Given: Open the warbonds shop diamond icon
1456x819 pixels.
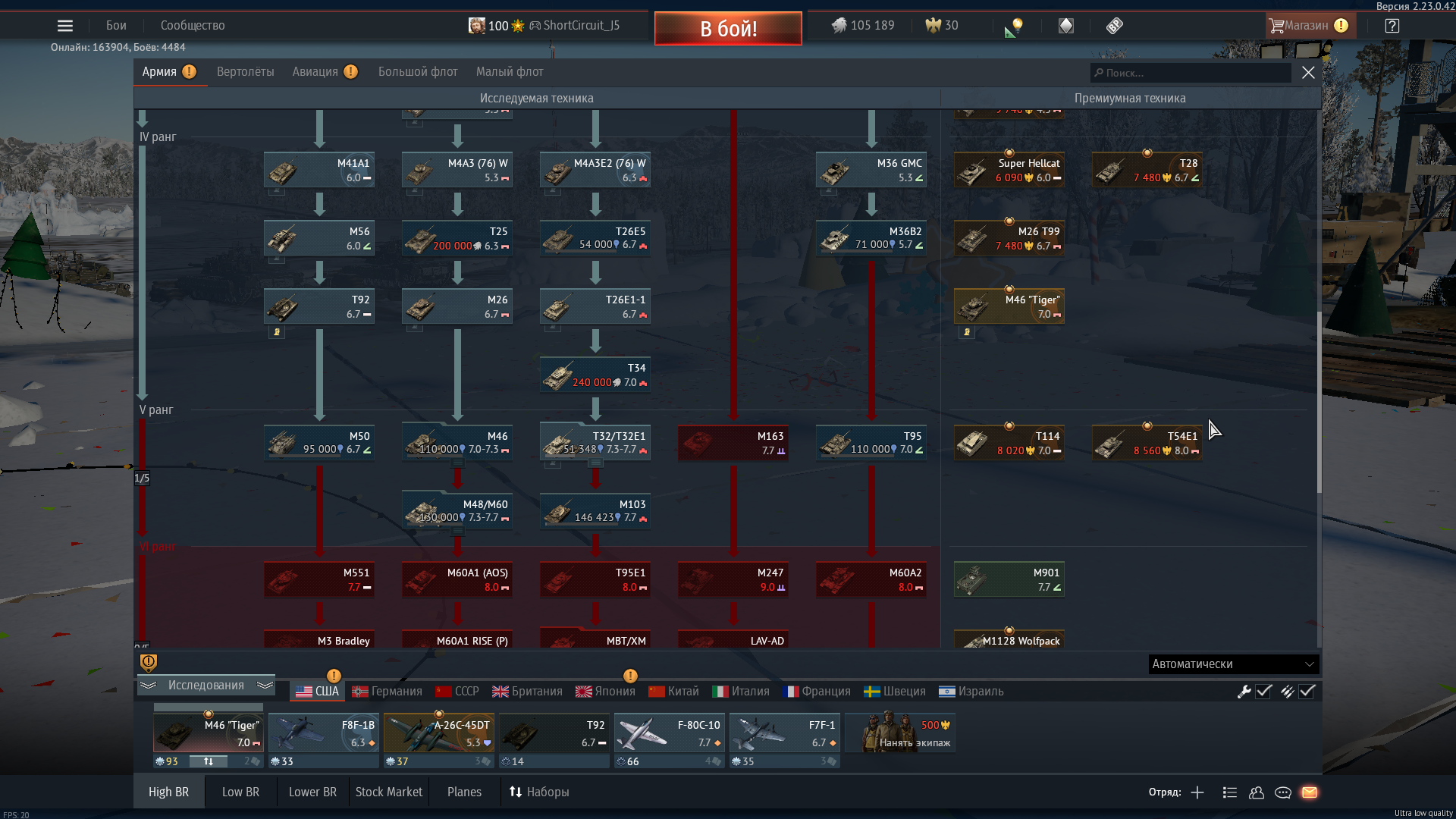Looking at the screenshot, I should click(x=1066, y=26).
